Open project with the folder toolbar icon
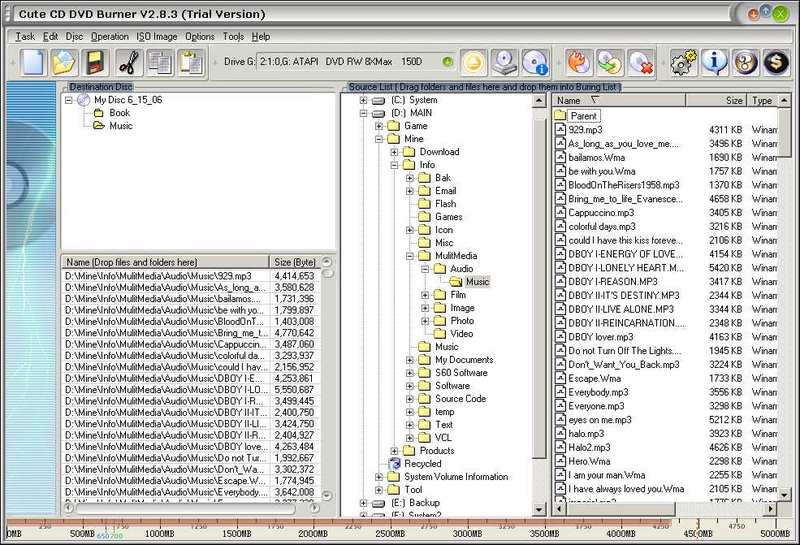800x545 pixels. 64,63
